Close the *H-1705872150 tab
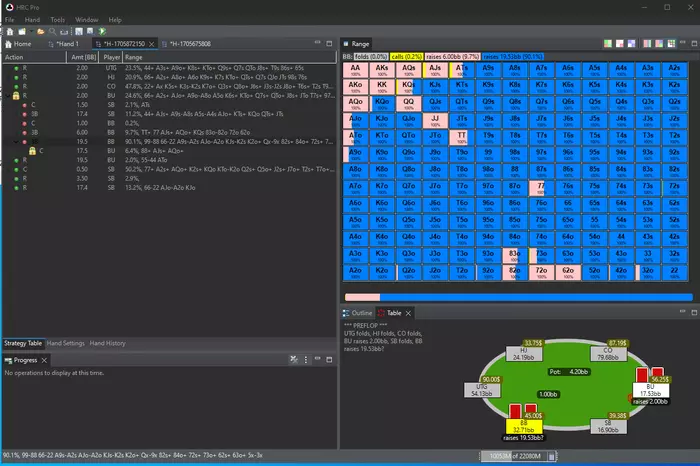The height and width of the screenshot is (466, 700). click(x=152, y=44)
